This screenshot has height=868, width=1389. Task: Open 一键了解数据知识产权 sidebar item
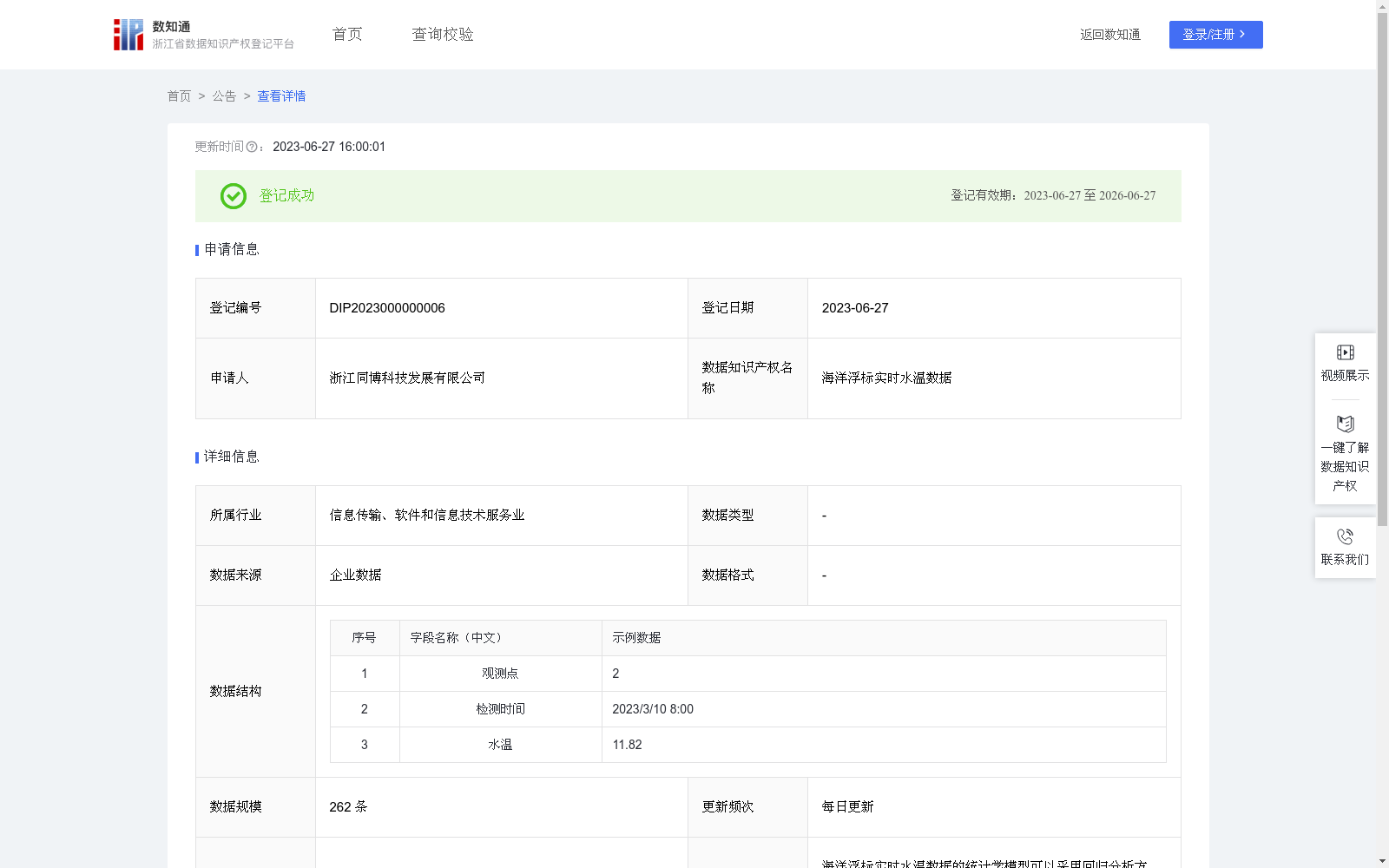(1345, 454)
